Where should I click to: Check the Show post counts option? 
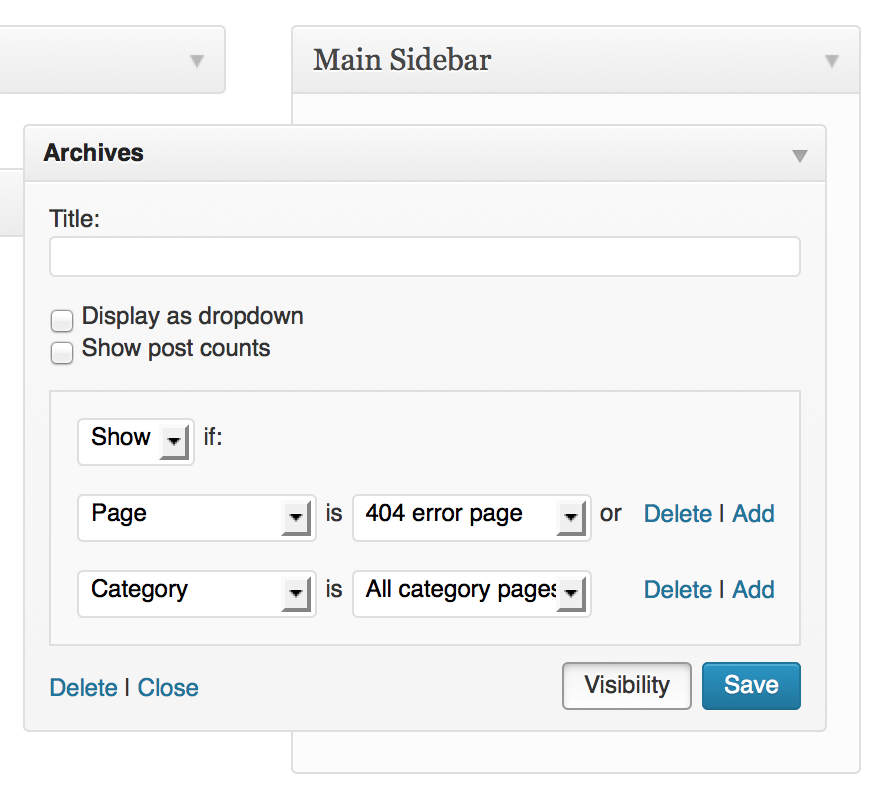[x=62, y=353]
